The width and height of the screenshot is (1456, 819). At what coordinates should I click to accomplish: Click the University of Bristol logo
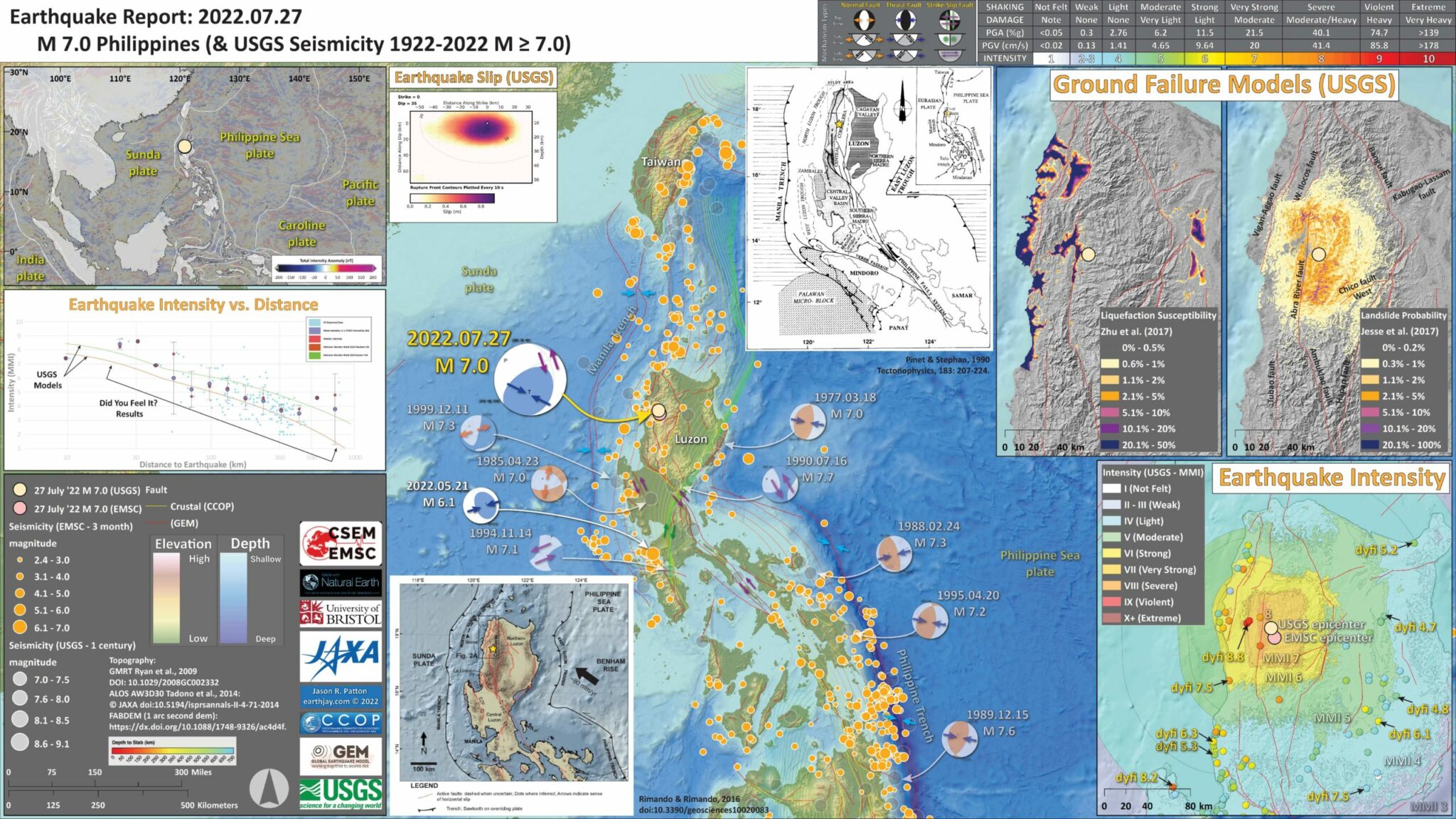point(341,613)
